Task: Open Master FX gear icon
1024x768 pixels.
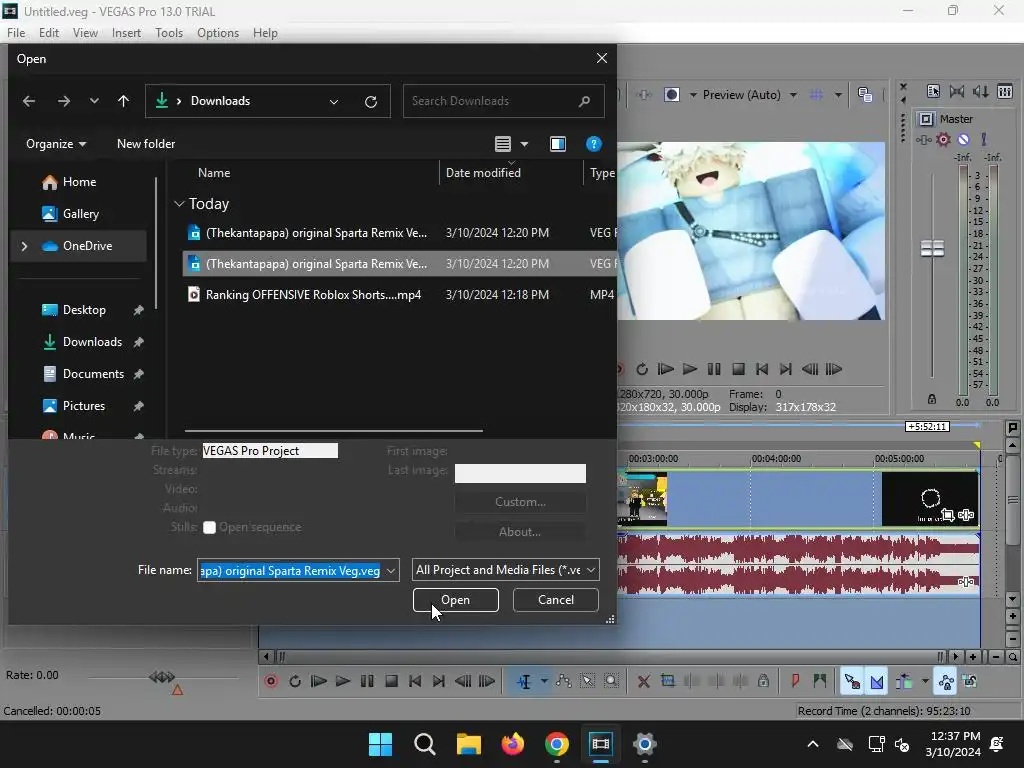Action: tap(943, 139)
